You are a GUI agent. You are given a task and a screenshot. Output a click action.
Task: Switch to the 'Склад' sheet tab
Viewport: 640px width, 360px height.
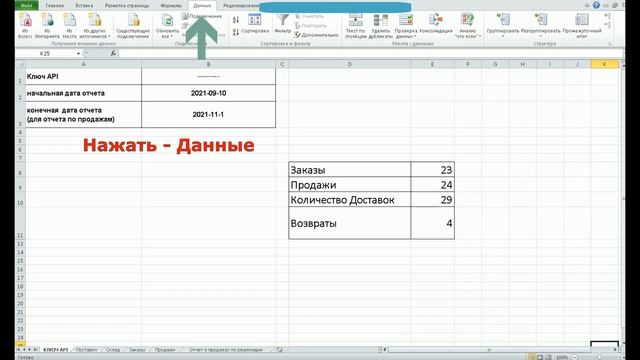(113, 350)
